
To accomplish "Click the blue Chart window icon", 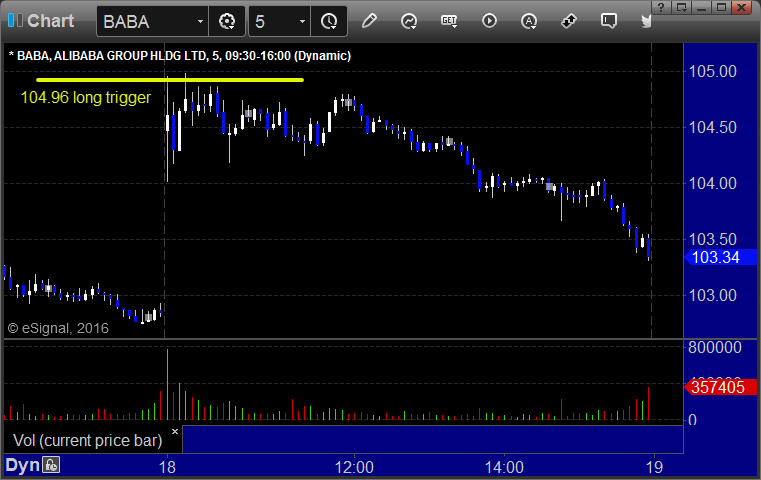I will click(x=15, y=20).
